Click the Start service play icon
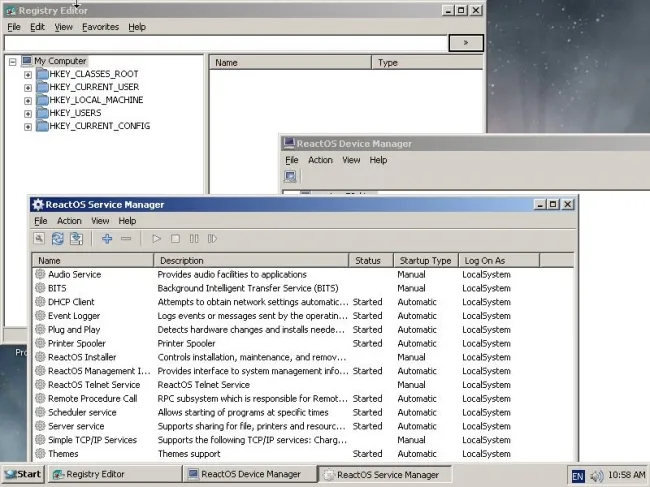This screenshot has width=650, height=487. pos(156,239)
